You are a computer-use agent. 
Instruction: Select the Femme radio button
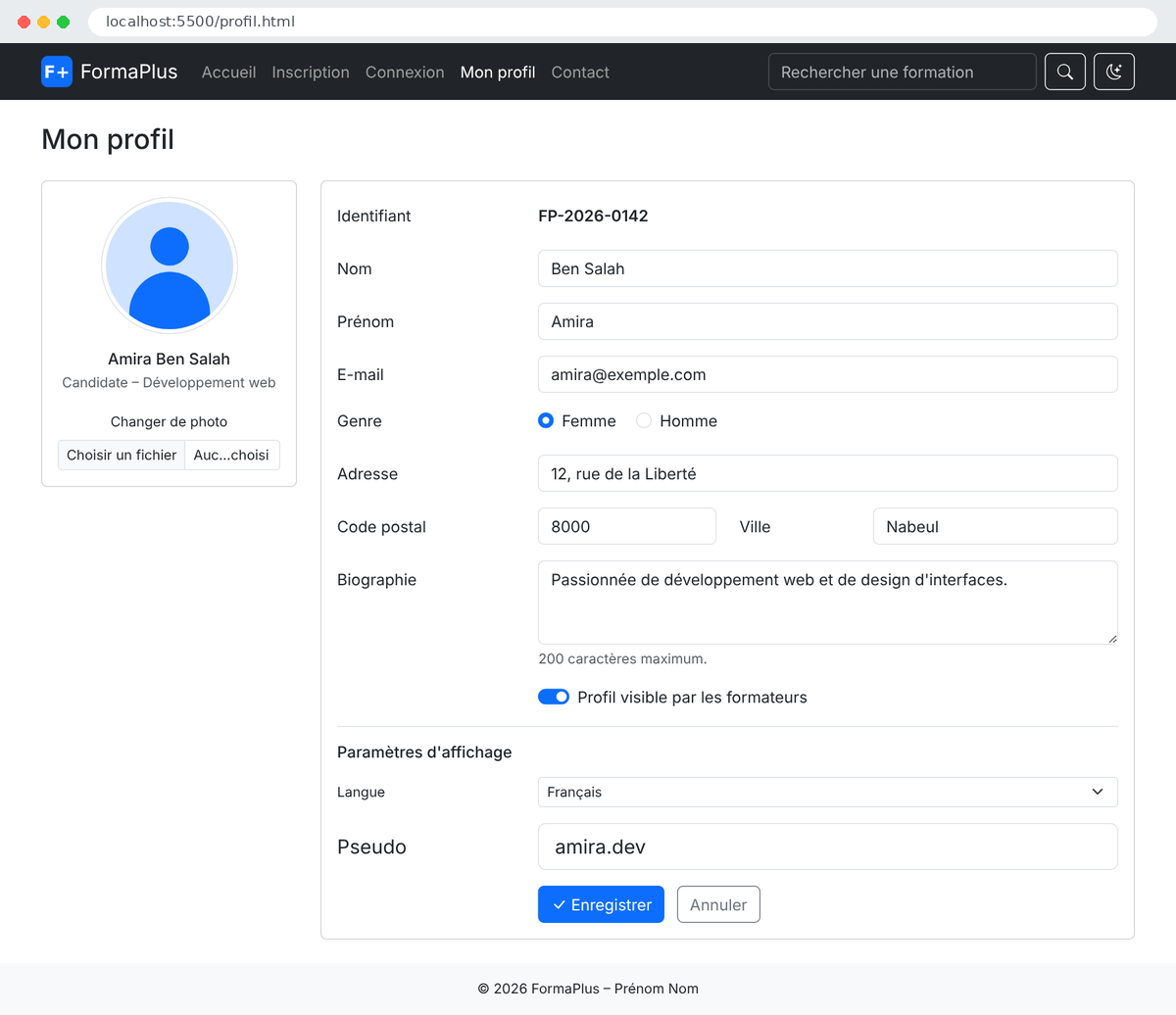coord(546,420)
